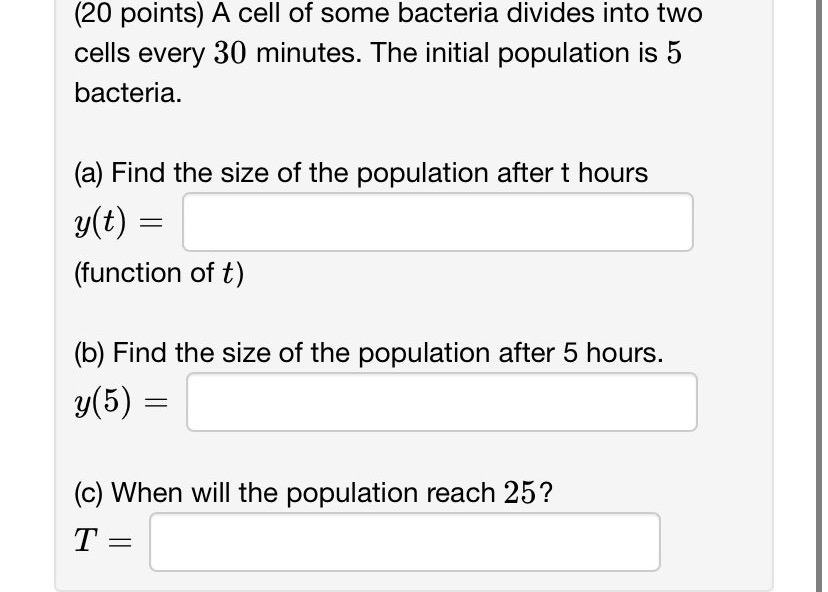Screen dimensions: 828x592
Task: Click inside the population function entry field
Action: point(437,221)
